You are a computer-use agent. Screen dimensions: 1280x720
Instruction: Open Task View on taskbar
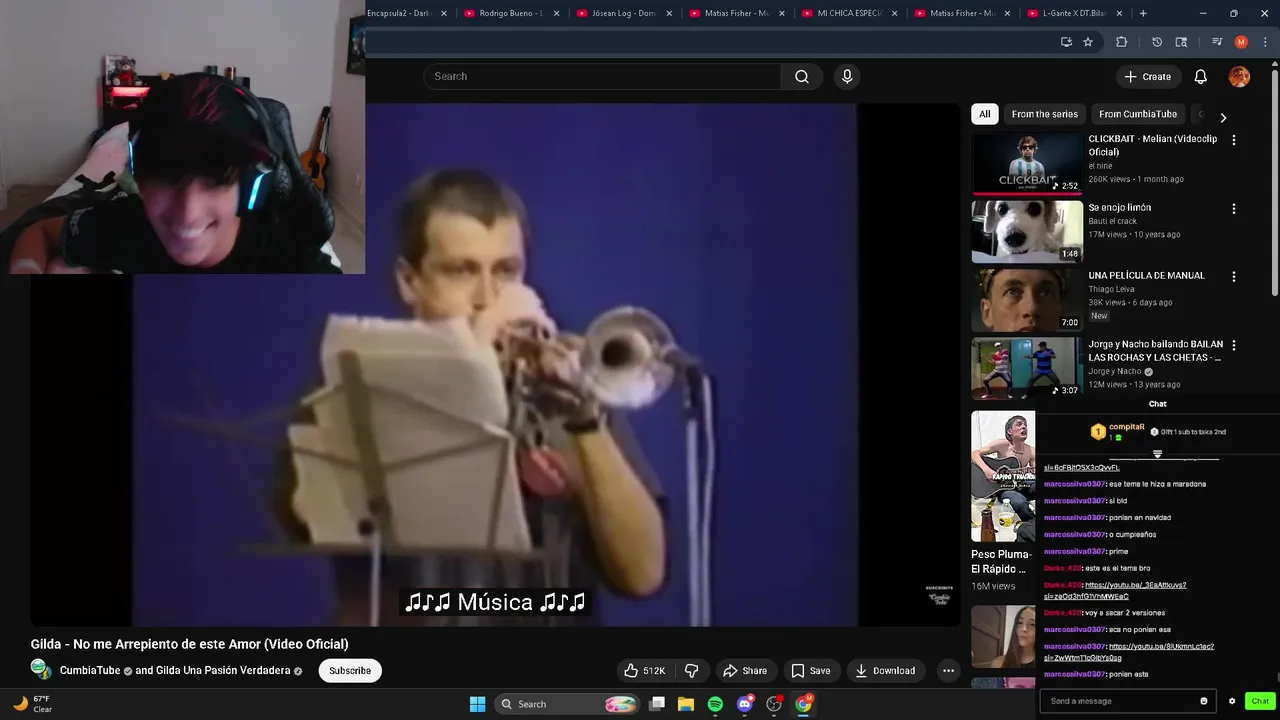click(x=657, y=704)
